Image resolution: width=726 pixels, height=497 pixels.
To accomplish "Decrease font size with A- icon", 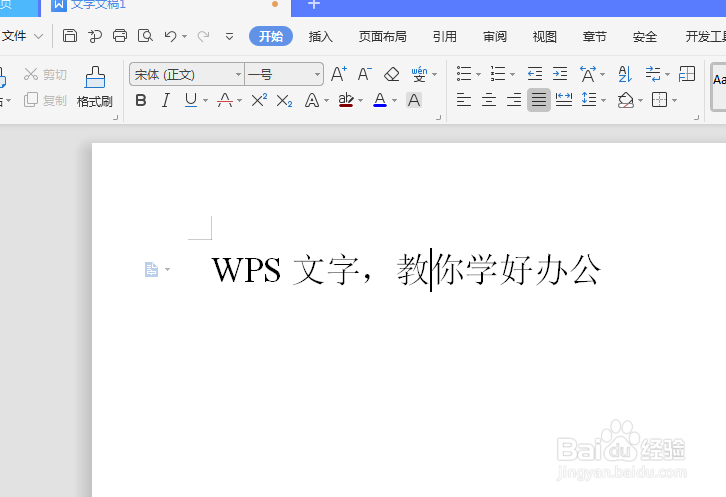I will point(364,74).
